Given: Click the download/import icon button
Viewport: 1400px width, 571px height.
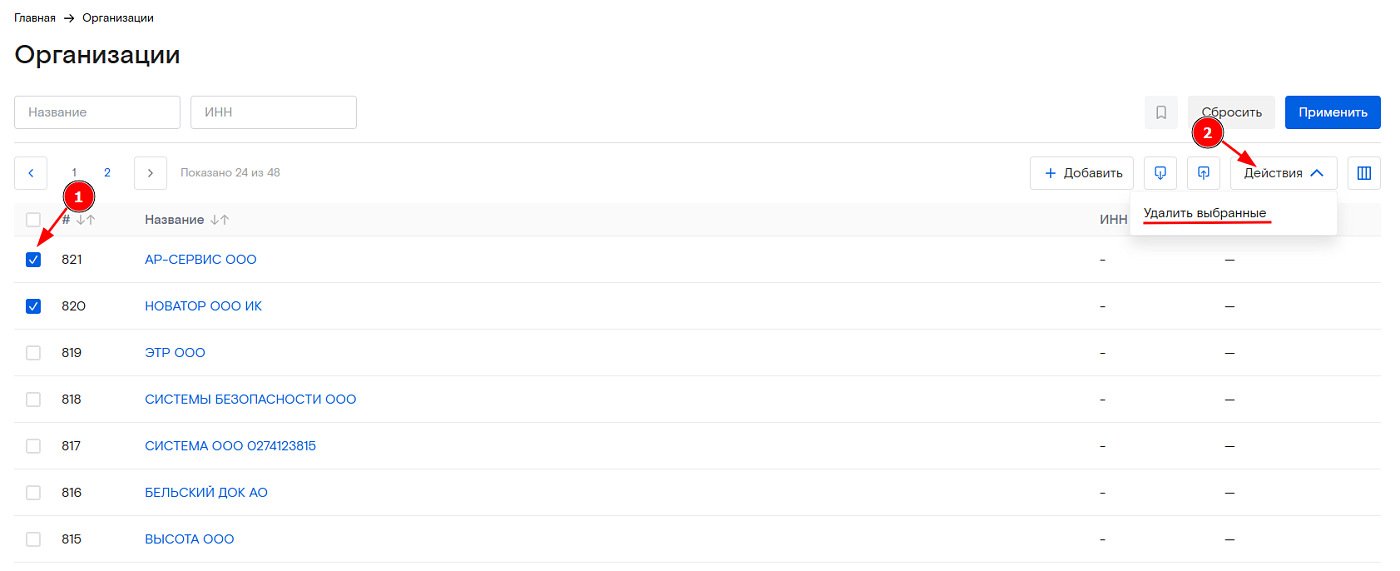Looking at the screenshot, I should point(1160,173).
